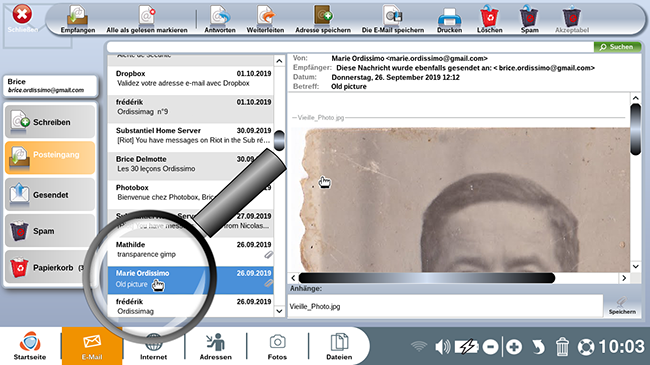Open the Substantiel Home Server 30.09.2019 email

tap(190, 136)
